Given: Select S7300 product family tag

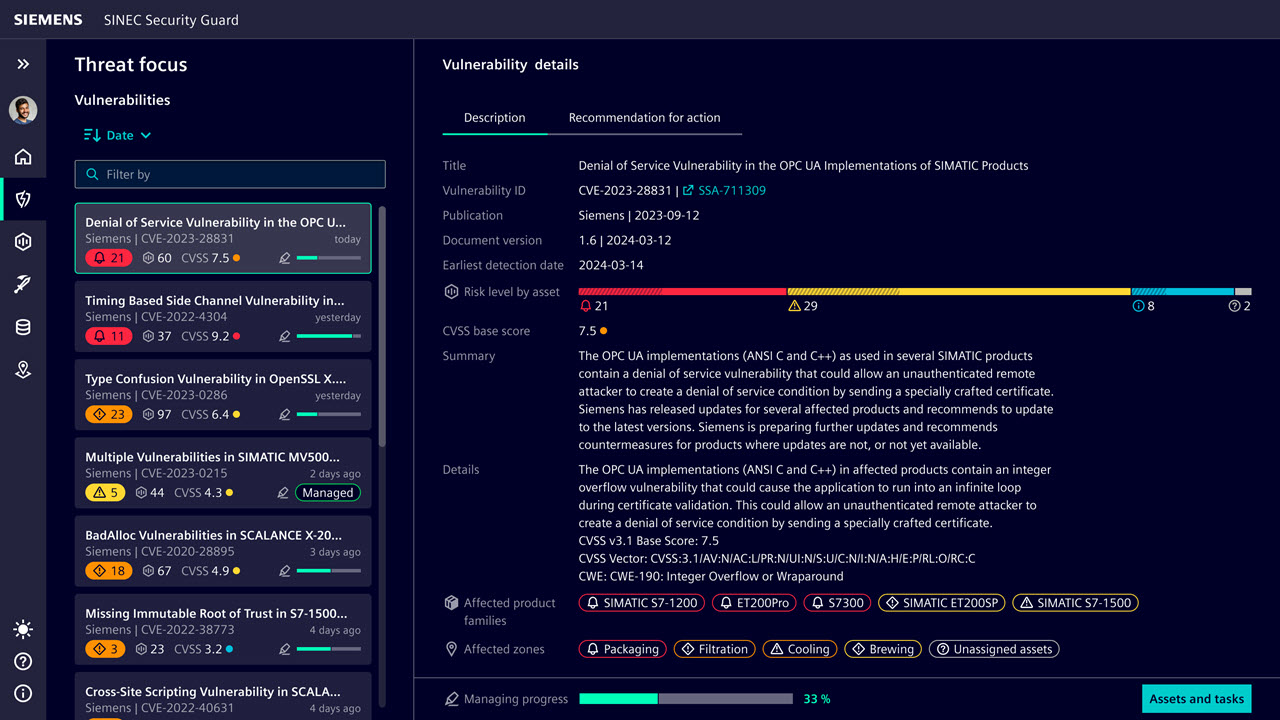Looking at the screenshot, I should pos(838,603).
